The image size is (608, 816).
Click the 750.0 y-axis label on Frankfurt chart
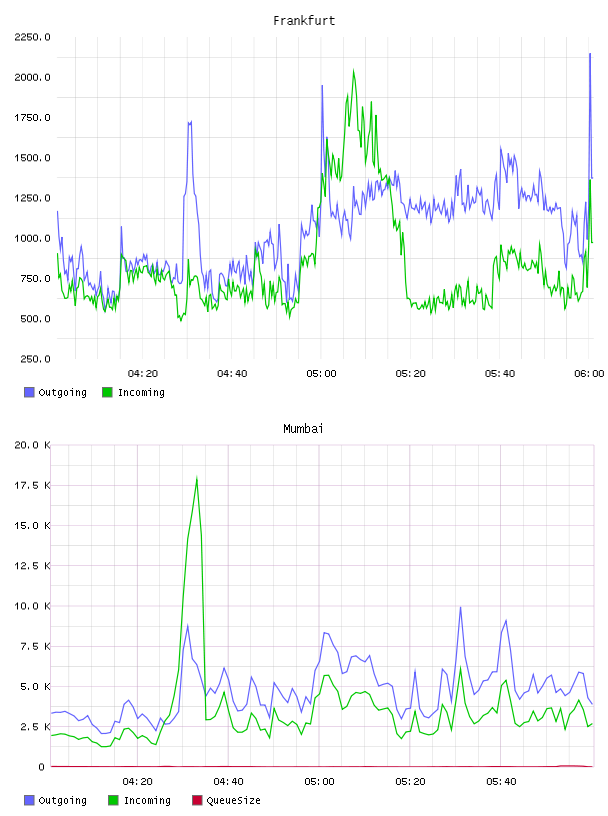tap(35, 278)
